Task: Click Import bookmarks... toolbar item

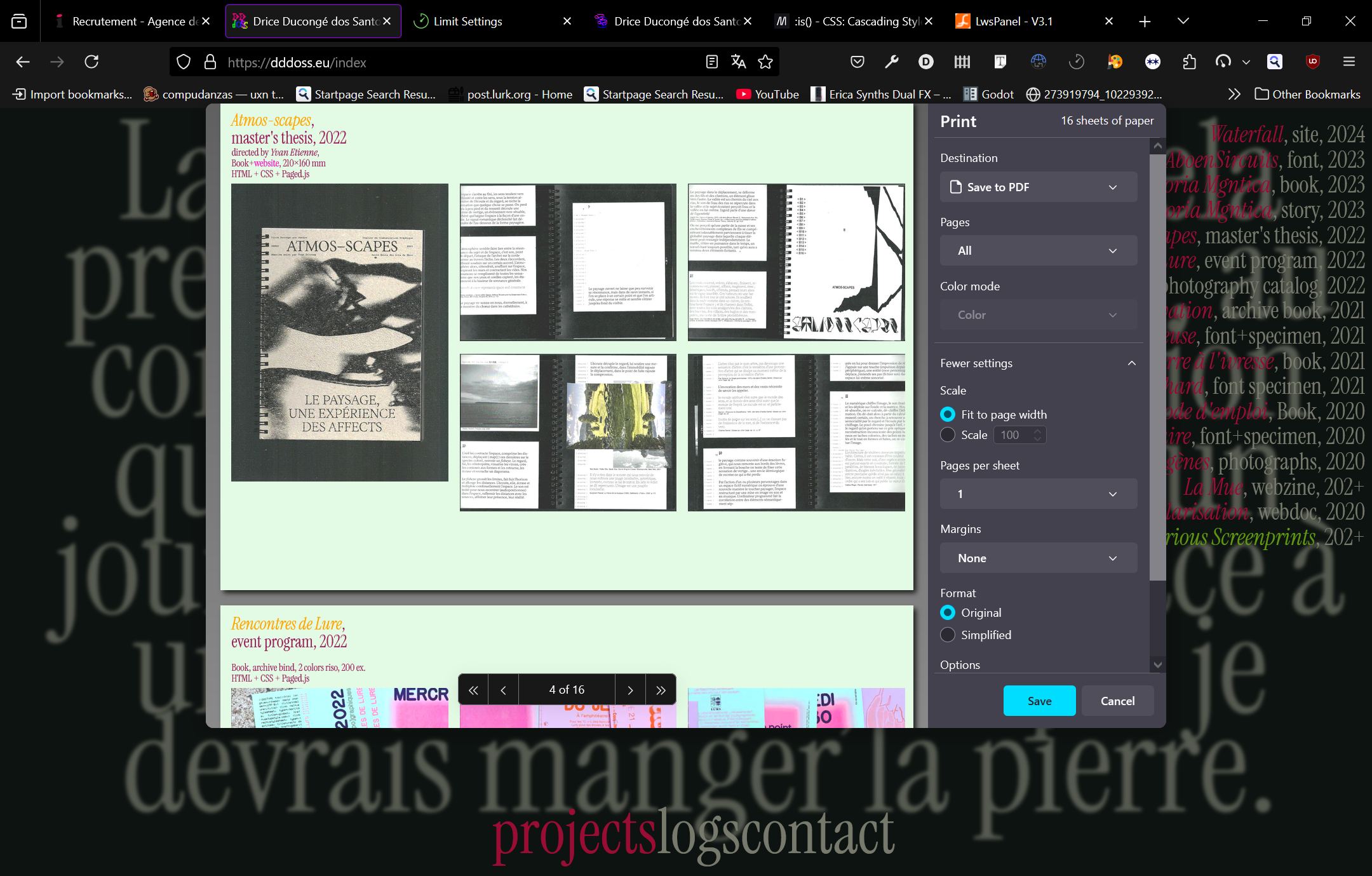Action: tap(72, 94)
